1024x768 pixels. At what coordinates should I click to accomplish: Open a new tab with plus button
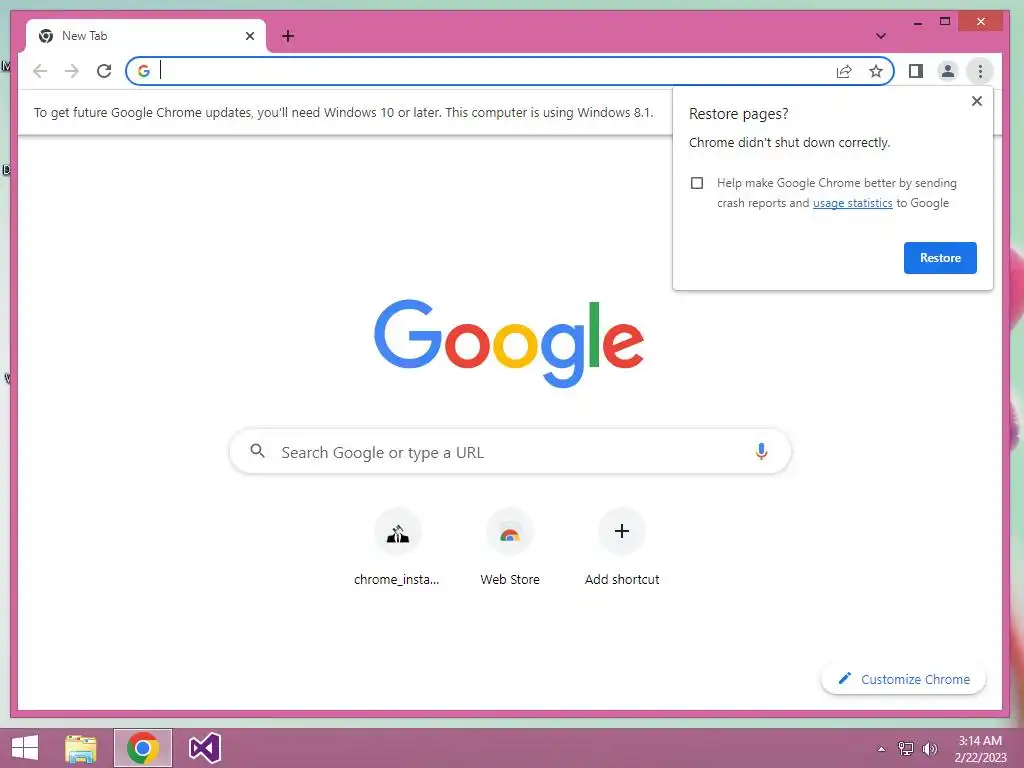[288, 36]
